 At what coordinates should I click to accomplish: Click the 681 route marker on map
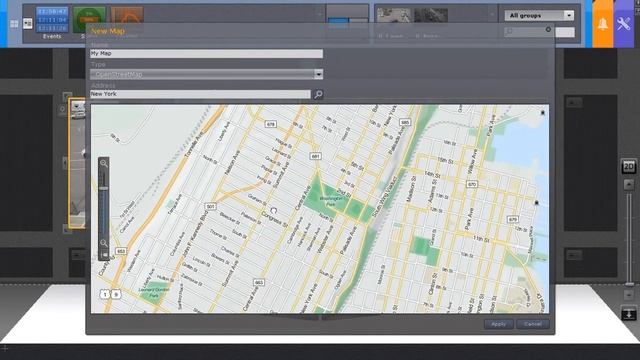[x=316, y=156]
